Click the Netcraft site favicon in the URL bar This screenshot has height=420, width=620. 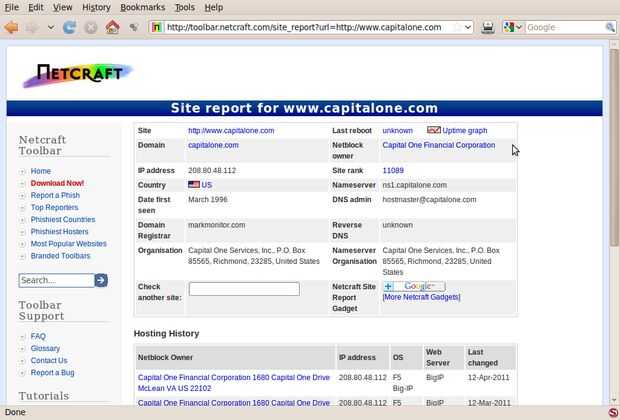point(157,27)
